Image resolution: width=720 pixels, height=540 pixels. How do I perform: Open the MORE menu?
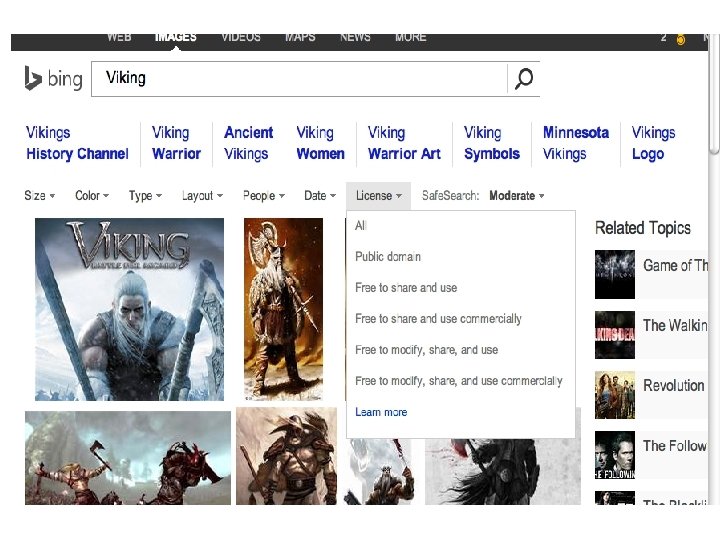click(x=411, y=38)
